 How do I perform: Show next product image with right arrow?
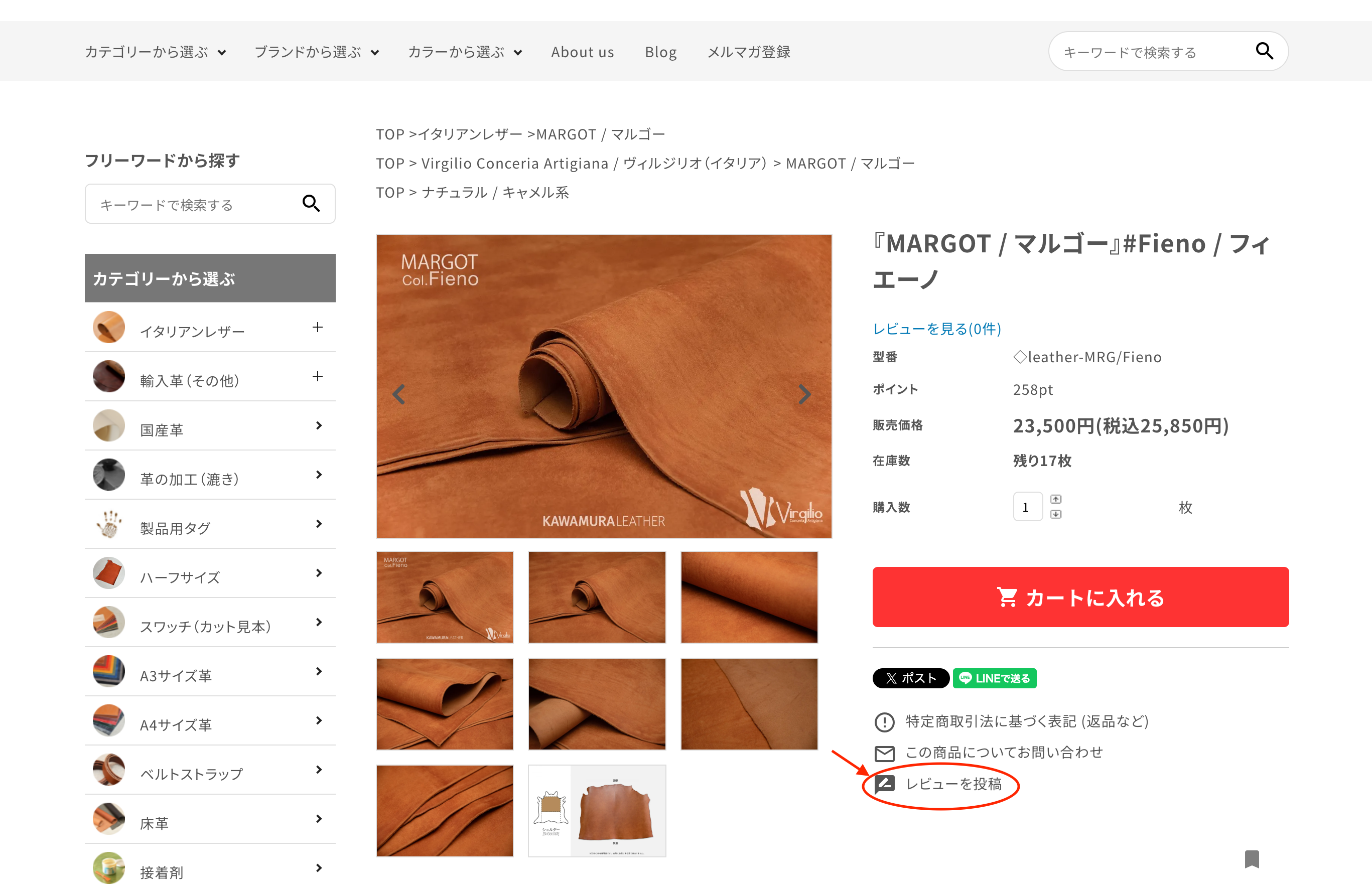tap(805, 395)
